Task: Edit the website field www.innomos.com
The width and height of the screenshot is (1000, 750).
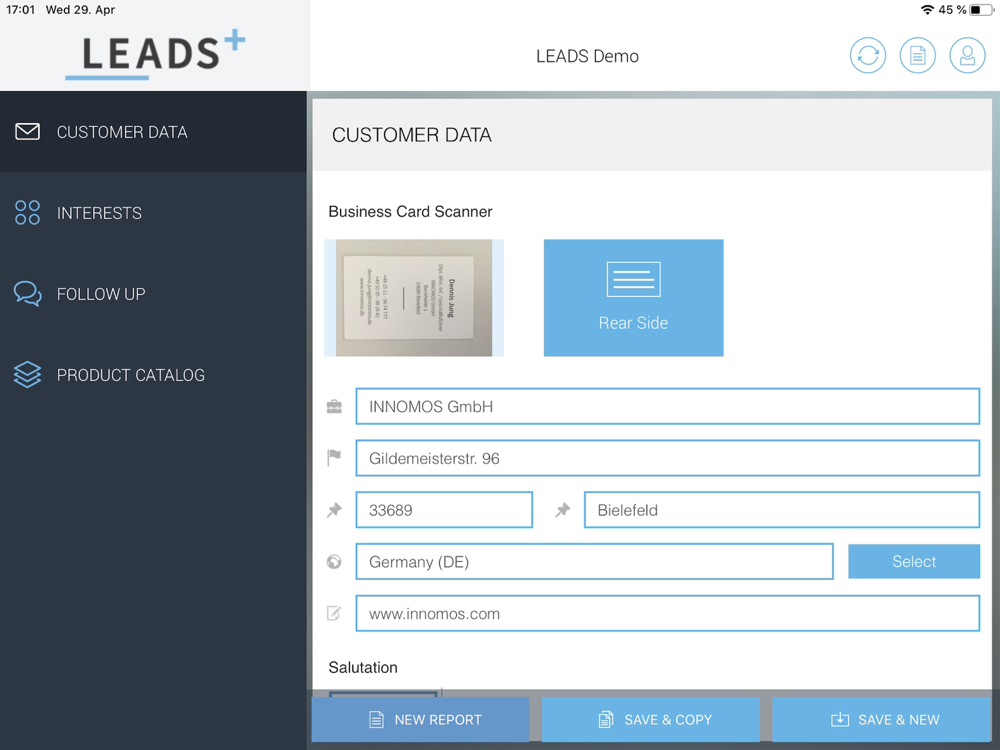Action: pos(668,613)
